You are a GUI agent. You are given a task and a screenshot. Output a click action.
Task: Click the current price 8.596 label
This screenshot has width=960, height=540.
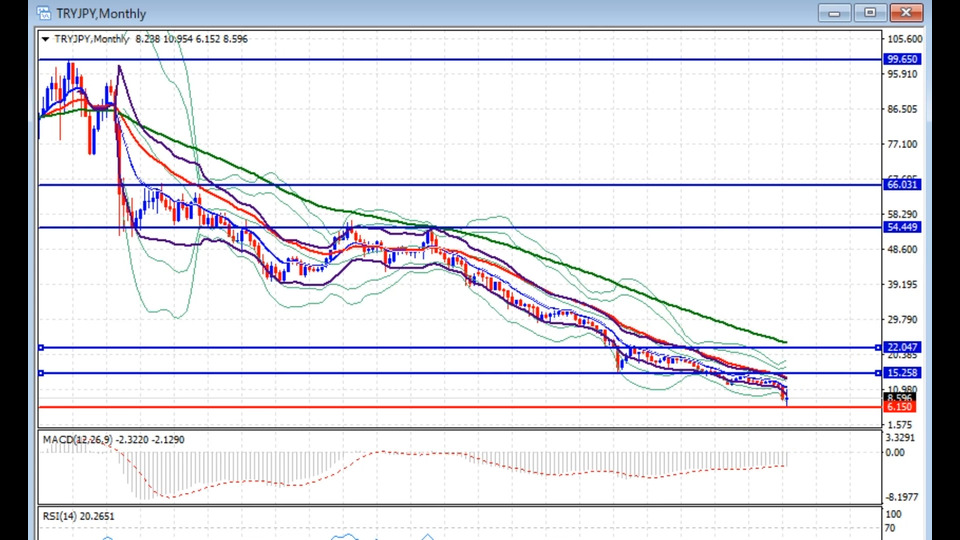(x=899, y=398)
